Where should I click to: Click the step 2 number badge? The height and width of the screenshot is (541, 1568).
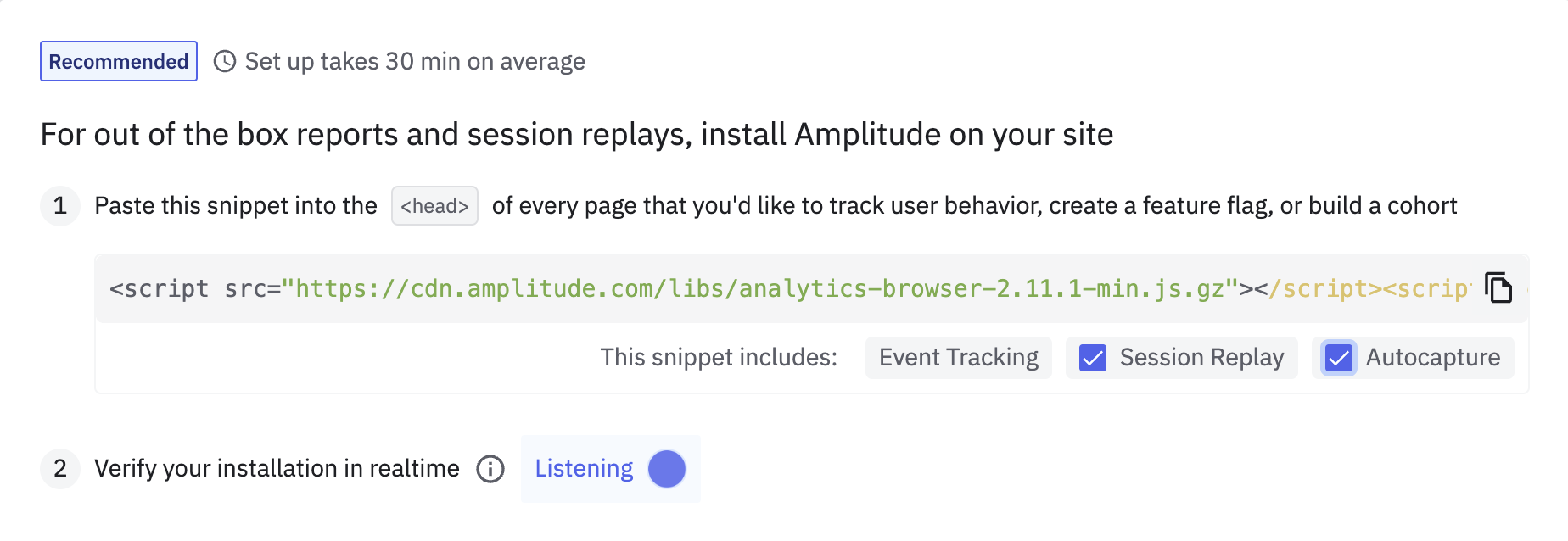[60, 469]
